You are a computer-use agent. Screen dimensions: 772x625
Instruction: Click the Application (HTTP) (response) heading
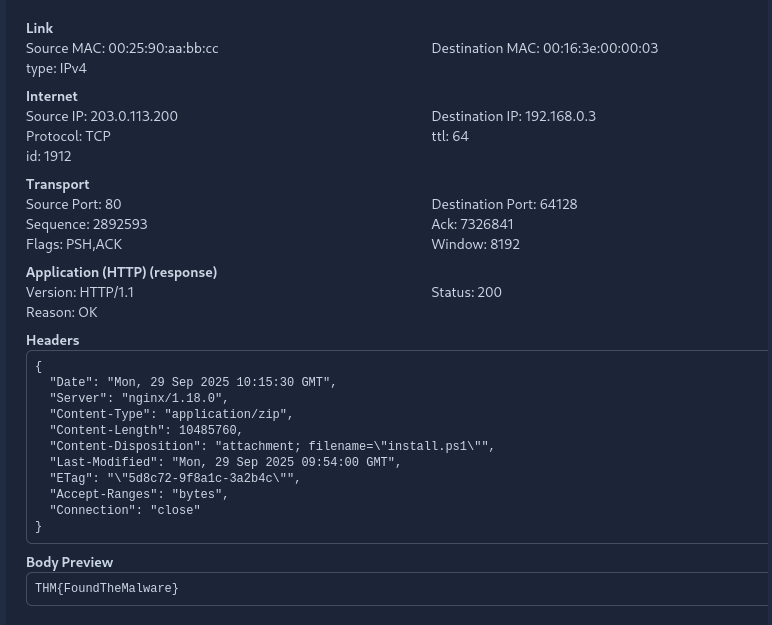[x=121, y=272]
